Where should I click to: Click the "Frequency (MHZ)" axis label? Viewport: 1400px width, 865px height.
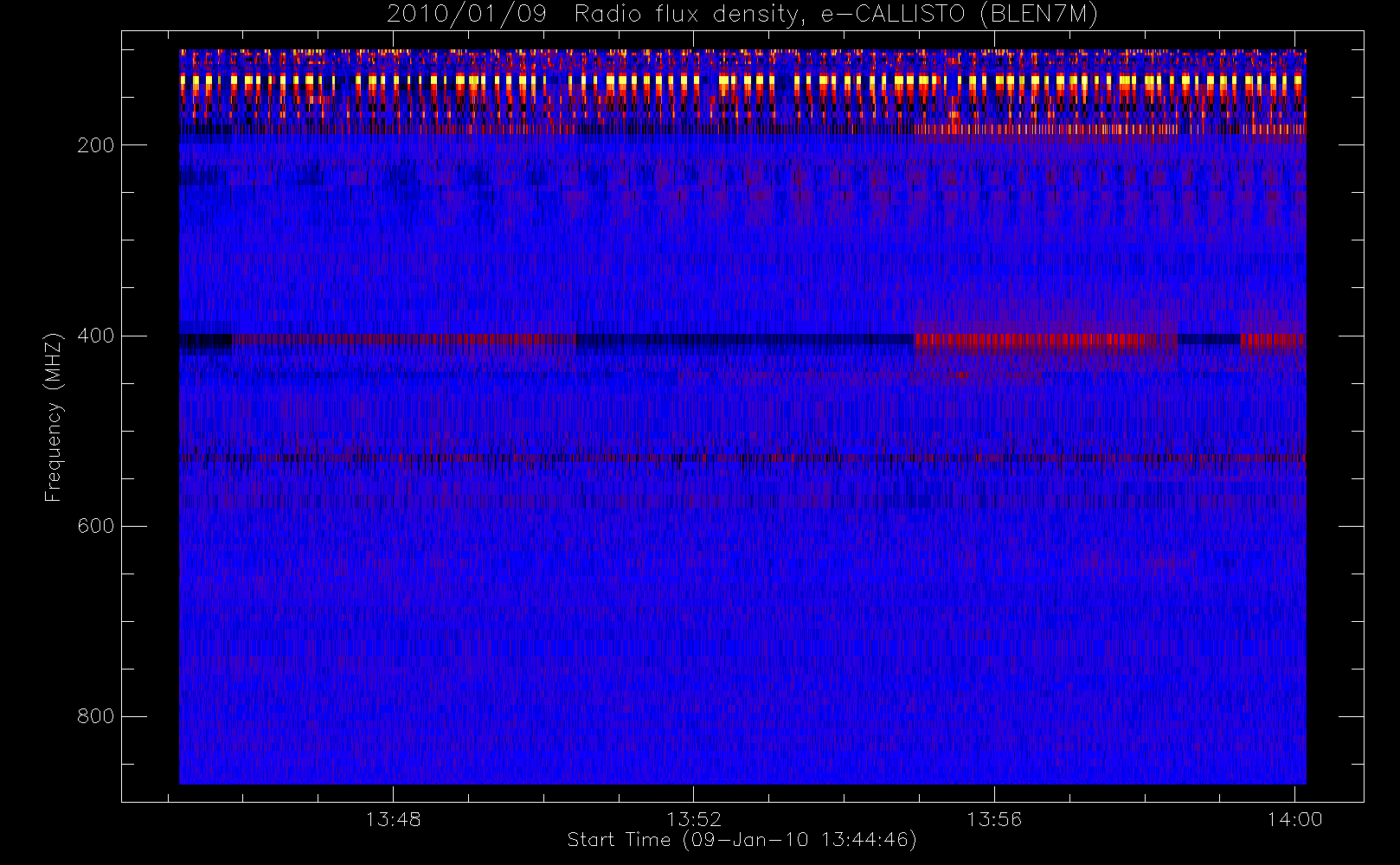54,417
